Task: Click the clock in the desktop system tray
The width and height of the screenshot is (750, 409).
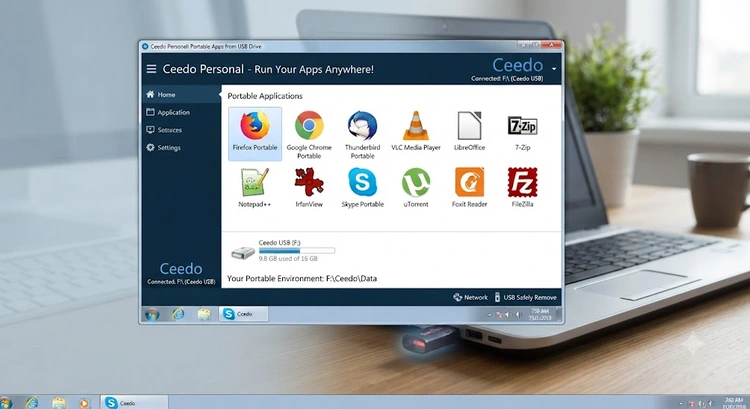Action: pyautogui.click(x=733, y=403)
